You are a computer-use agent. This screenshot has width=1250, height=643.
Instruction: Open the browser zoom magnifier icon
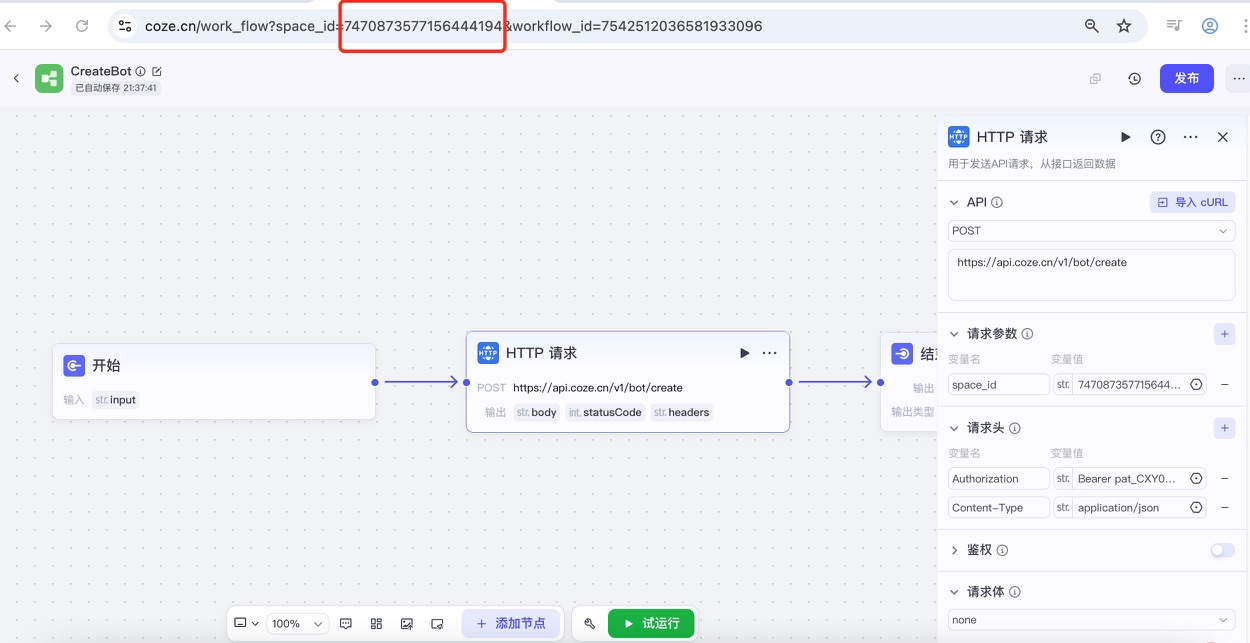click(1092, 26)
